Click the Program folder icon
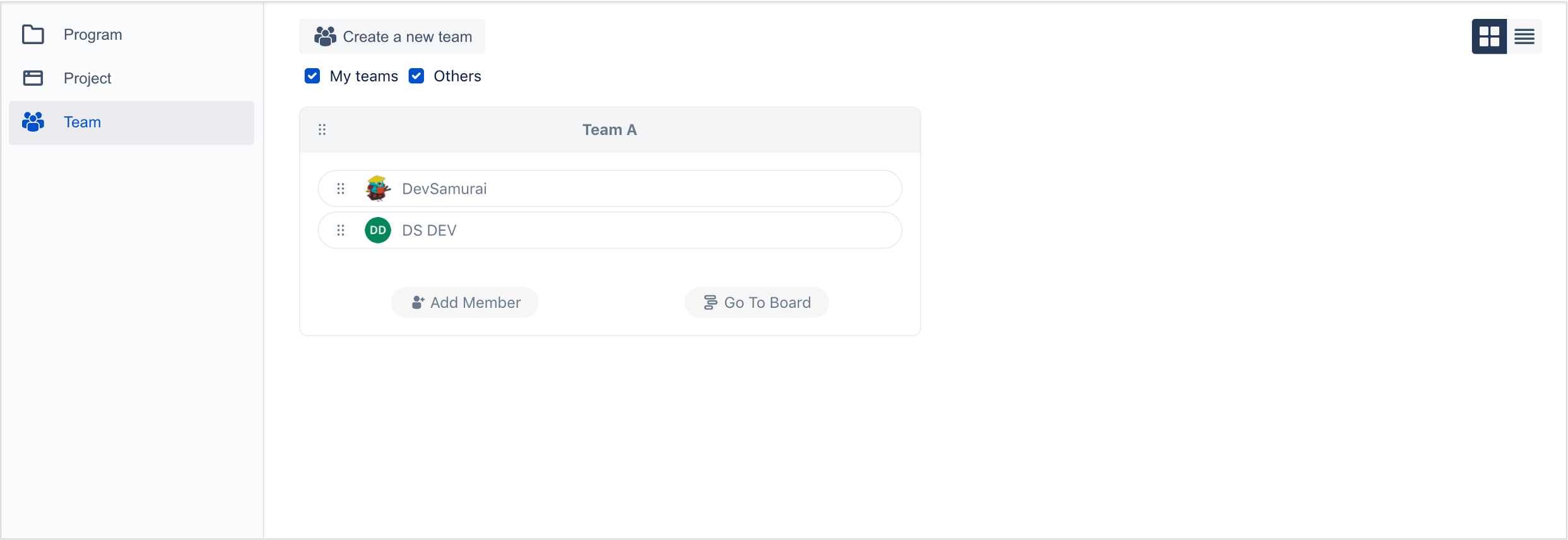The width and height of the screenshot is (1568, 540). [x=33, y=35]
